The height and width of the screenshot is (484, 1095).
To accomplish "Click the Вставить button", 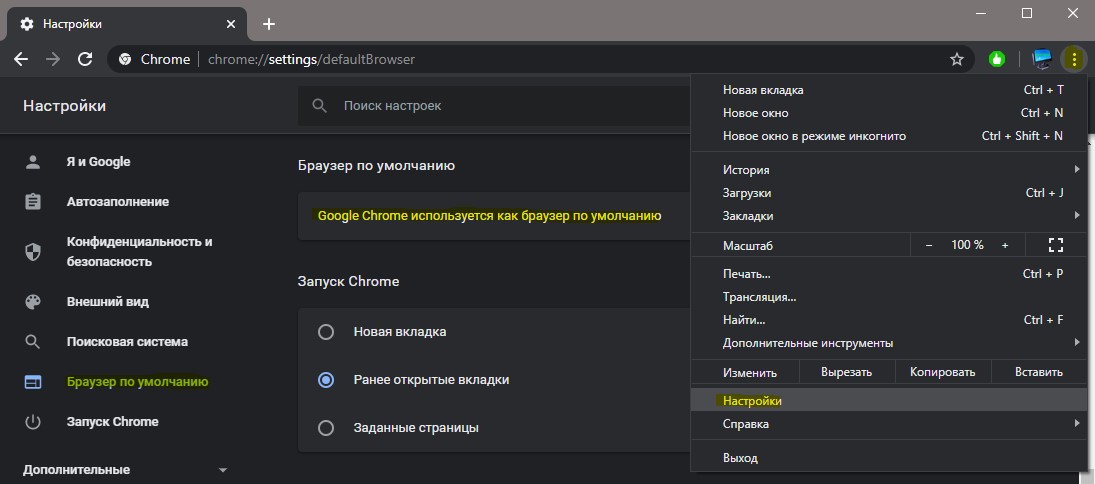I will click(x=1039, y=372).
